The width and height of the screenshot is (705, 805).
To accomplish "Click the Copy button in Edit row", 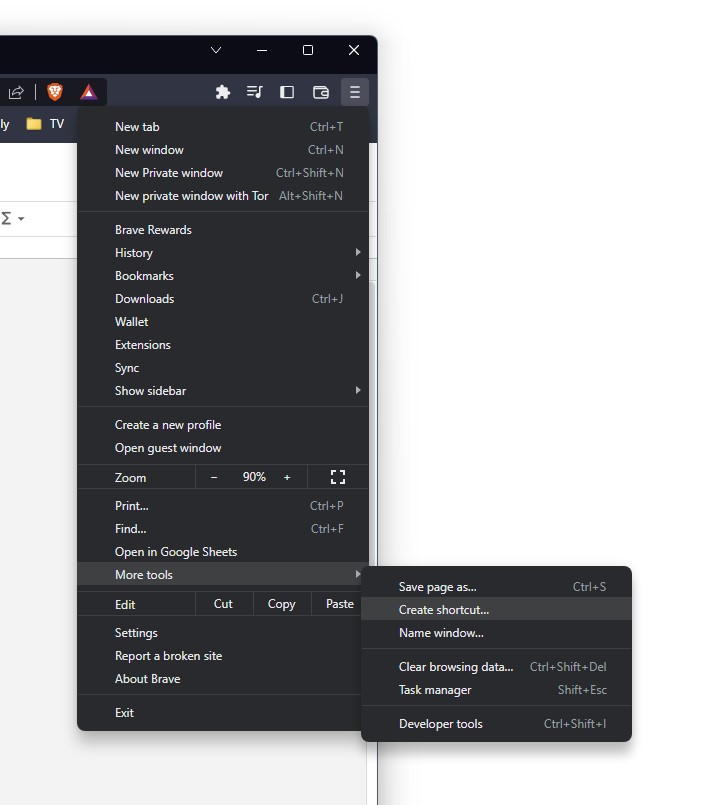I will 282,604.
